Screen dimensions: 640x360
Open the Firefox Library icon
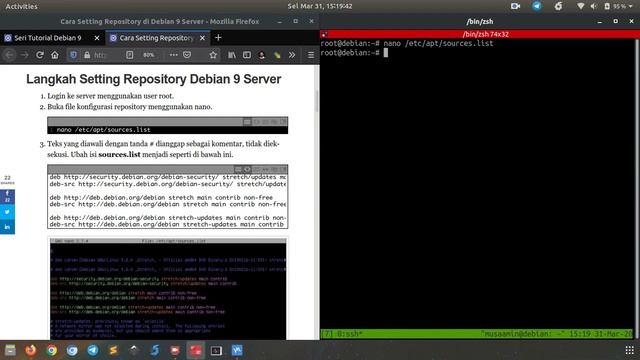pos(232,55)
